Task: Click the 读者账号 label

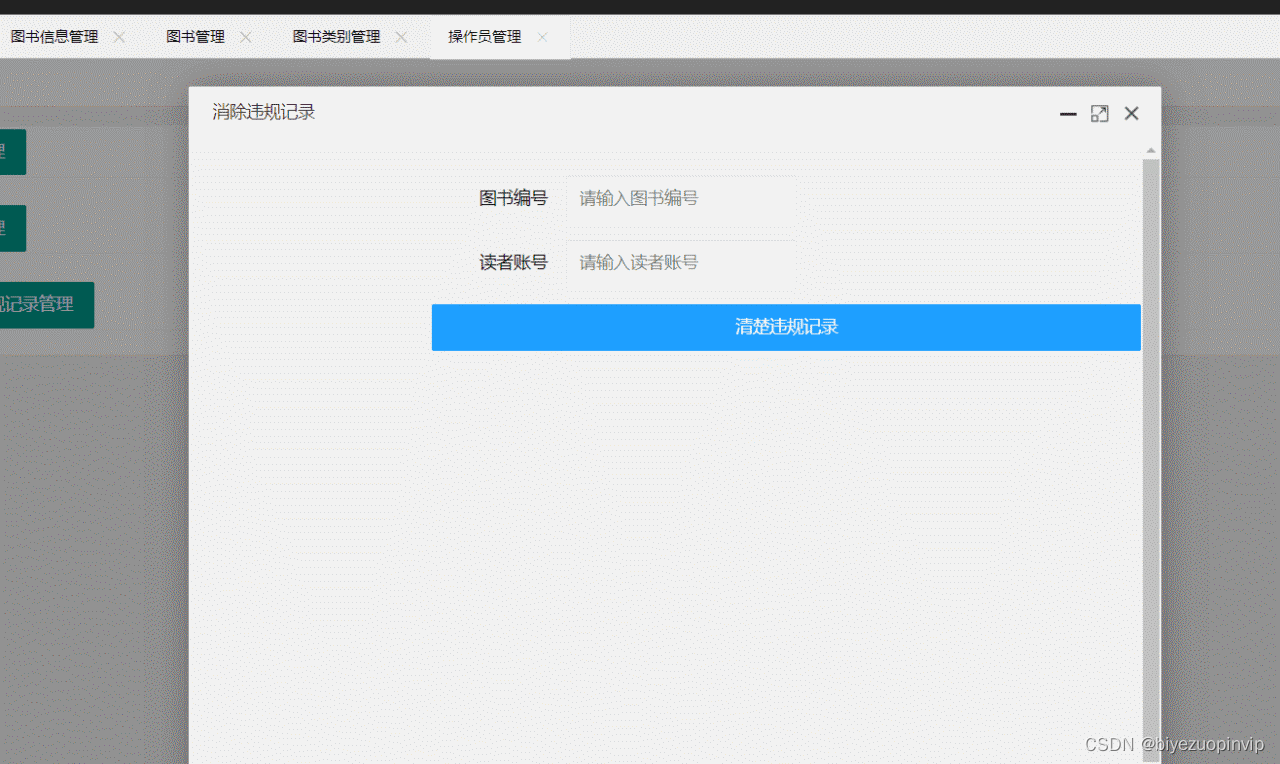Action: (x=513, y=263)
